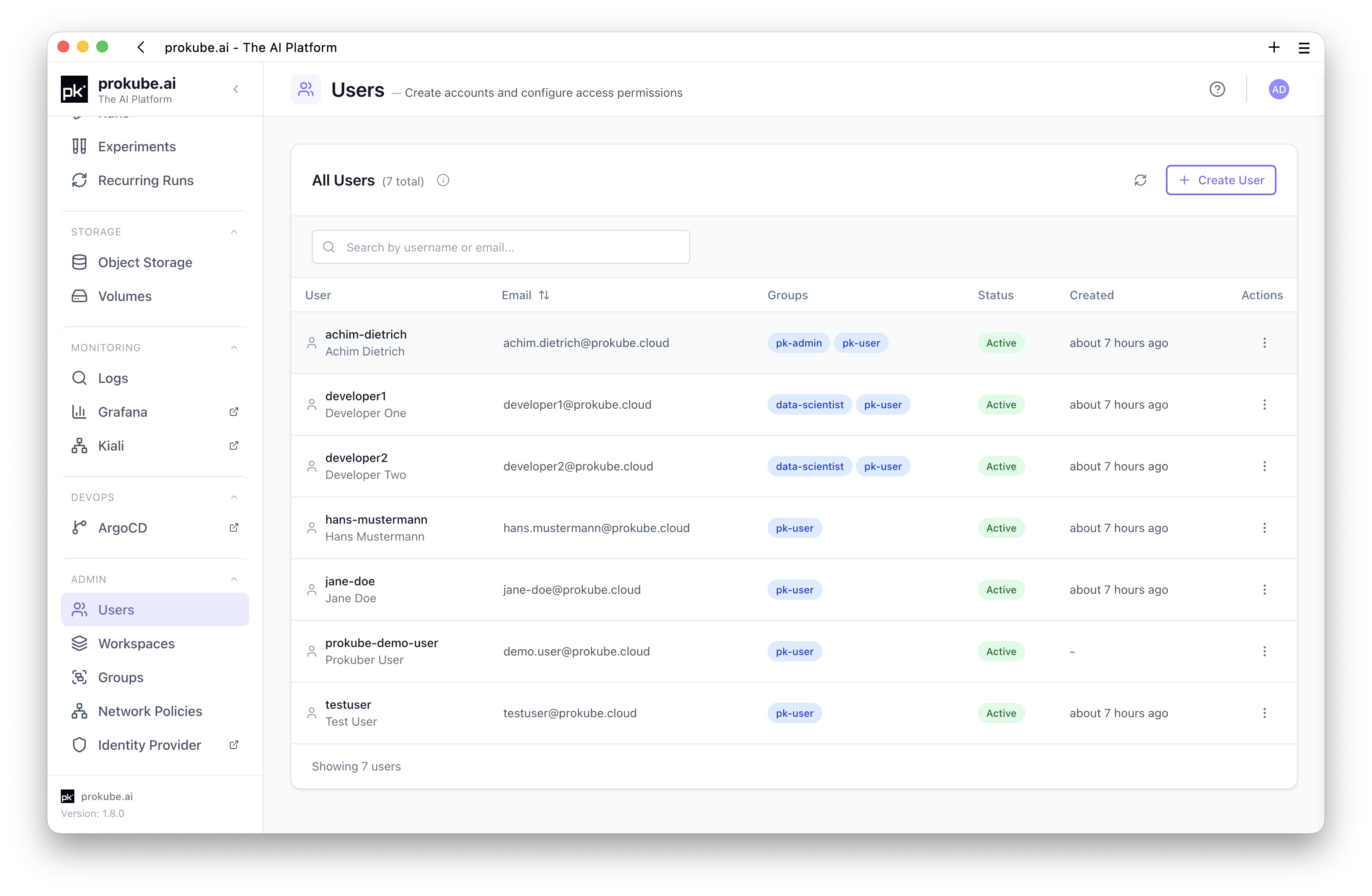Click developer2's data-scientist group badge

click(x=809, y=466)
